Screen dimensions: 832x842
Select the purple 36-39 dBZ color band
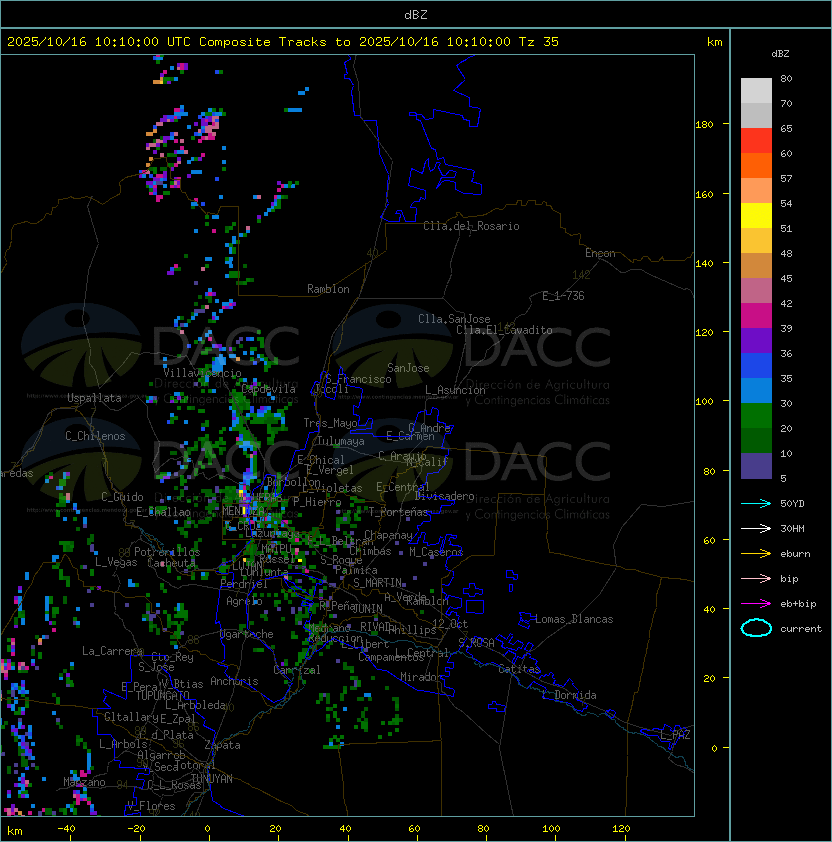pyautogui.click(x=756, y=340)
